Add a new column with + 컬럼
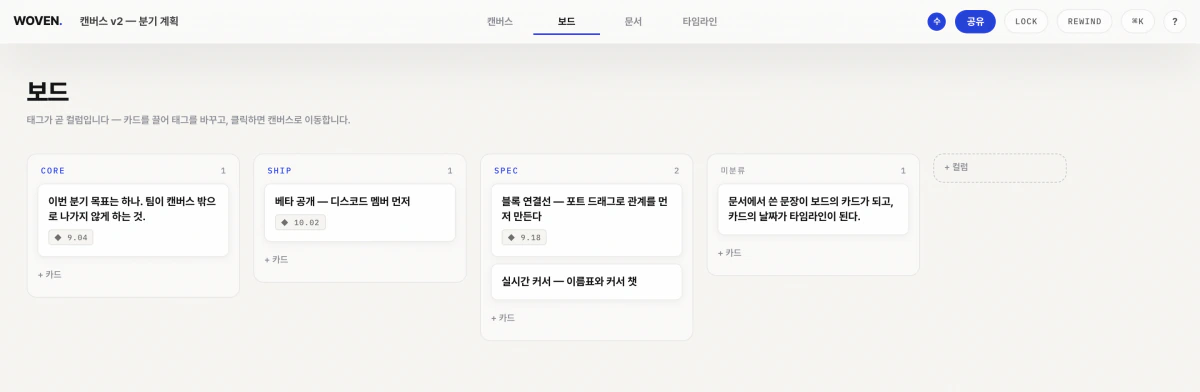Screen dimensions: 1200x392 [x=1000, y=167]
